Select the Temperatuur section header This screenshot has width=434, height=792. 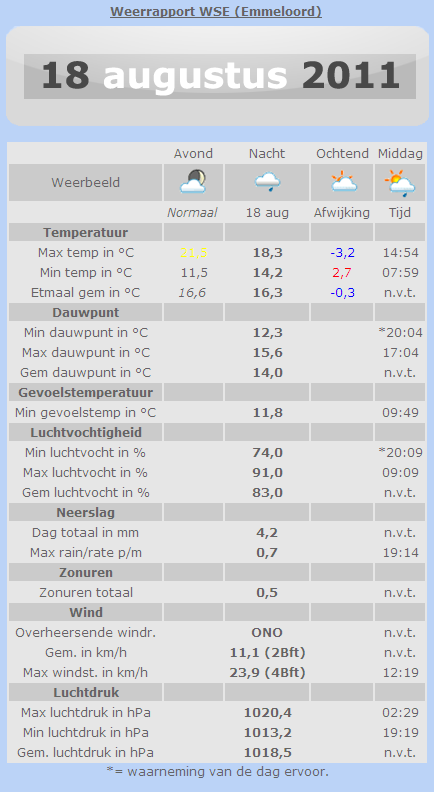pyautogui.click(x=85, y=233)
